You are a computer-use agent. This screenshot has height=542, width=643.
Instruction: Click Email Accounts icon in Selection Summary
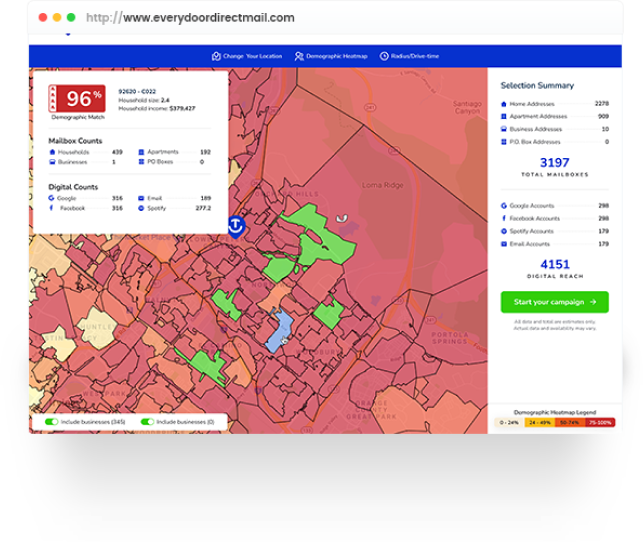504,244
